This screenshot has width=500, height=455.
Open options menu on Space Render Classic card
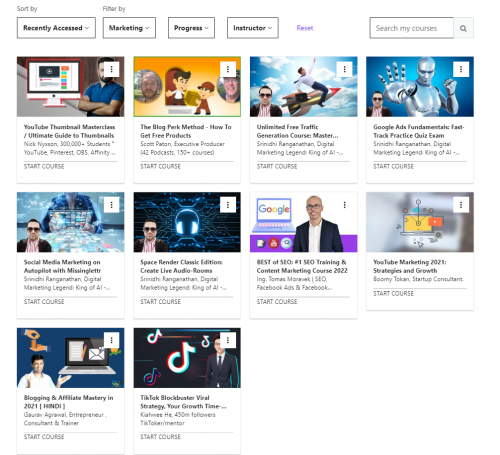tap(228, 205)
